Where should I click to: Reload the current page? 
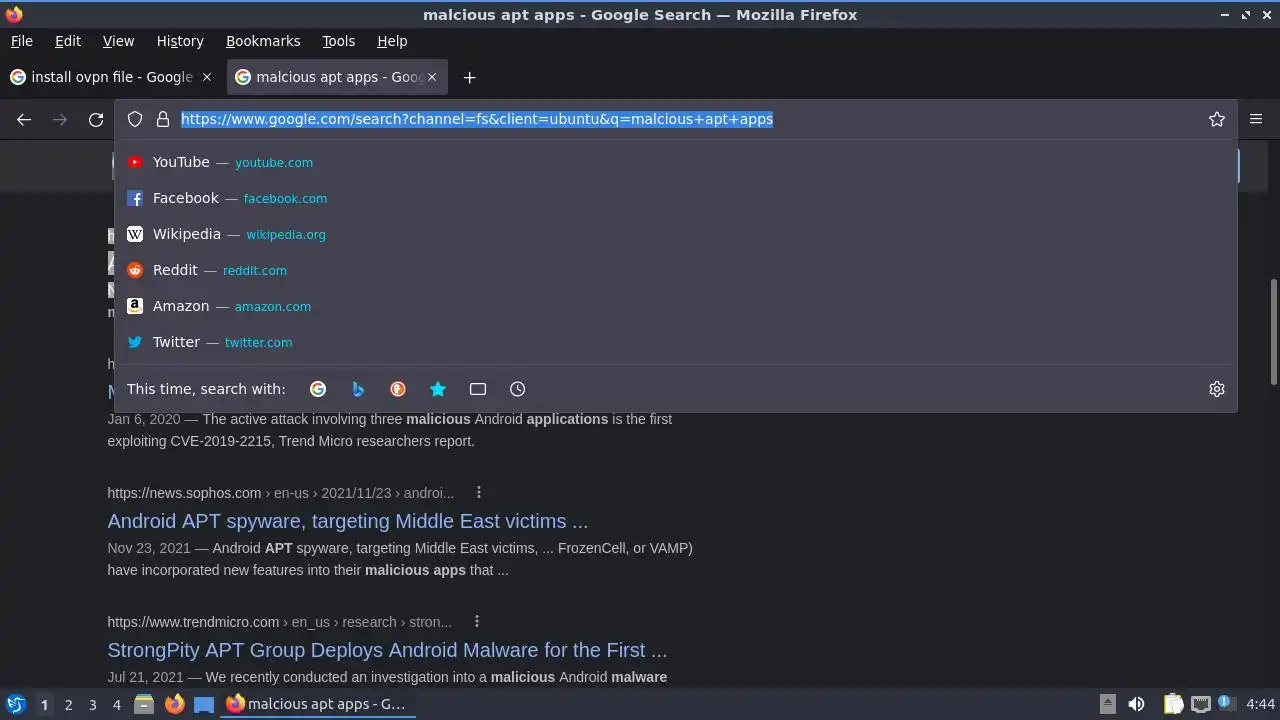(96, 119)
